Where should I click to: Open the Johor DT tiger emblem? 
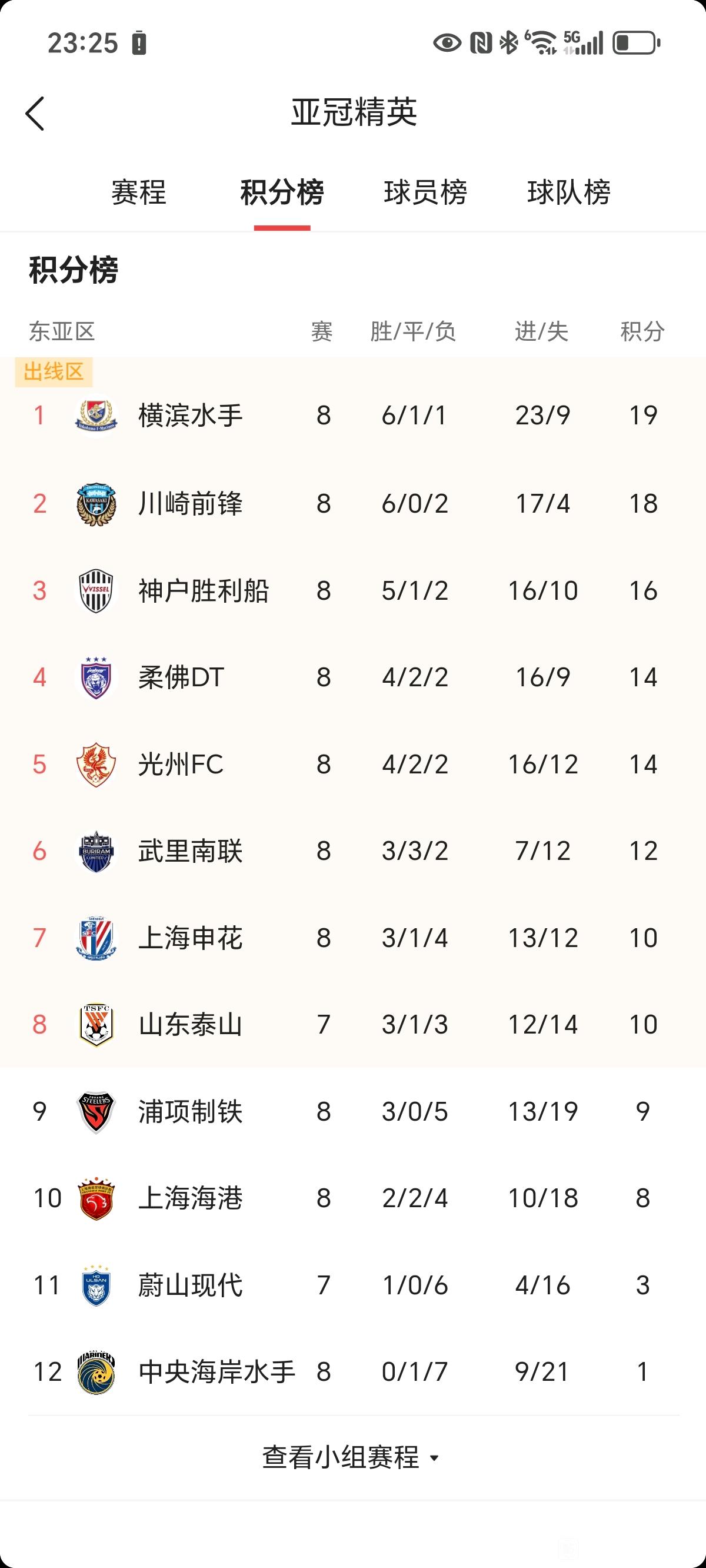point(96,677)
